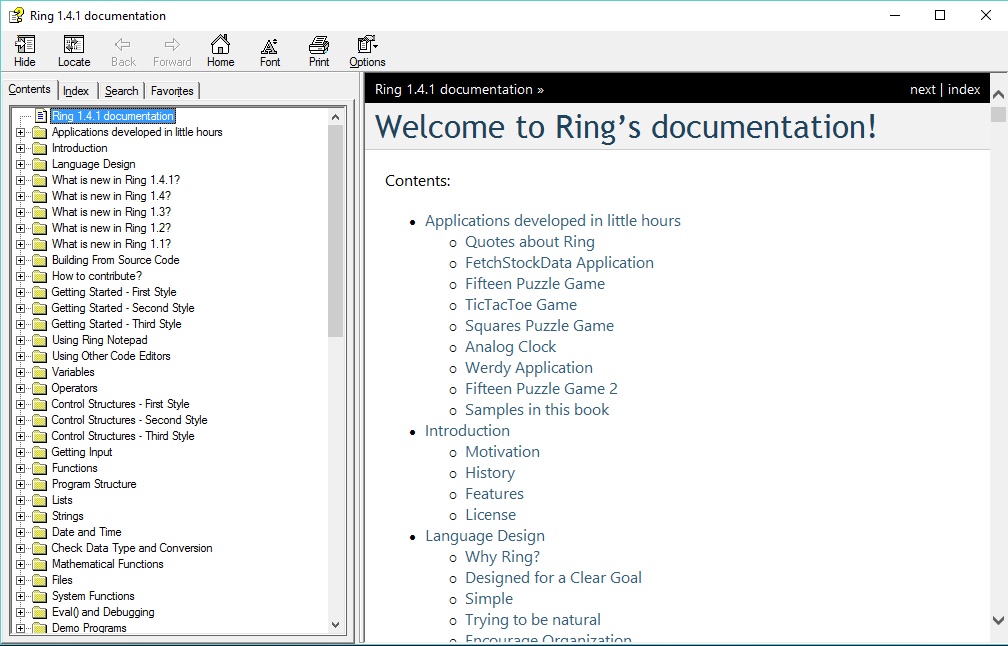Click the page scrollbar down arrow

click(x=998, y=620)
